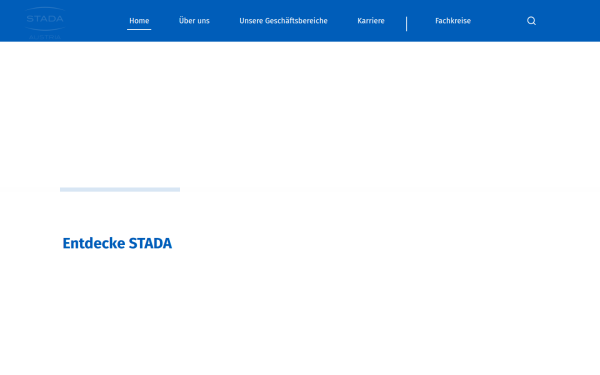The width and height of the screenshot is (600, 375).
Task: Click the STADA Austria logo
Action: [x=45, y=23]
